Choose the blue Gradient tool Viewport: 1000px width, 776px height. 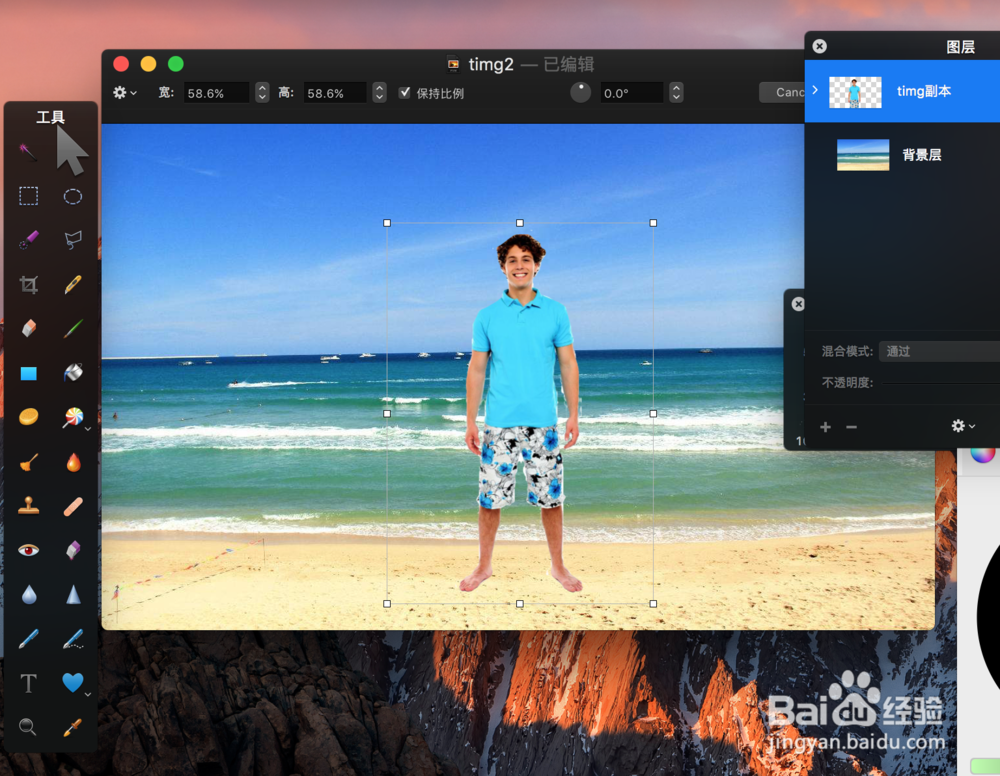(x=28, y=373)
